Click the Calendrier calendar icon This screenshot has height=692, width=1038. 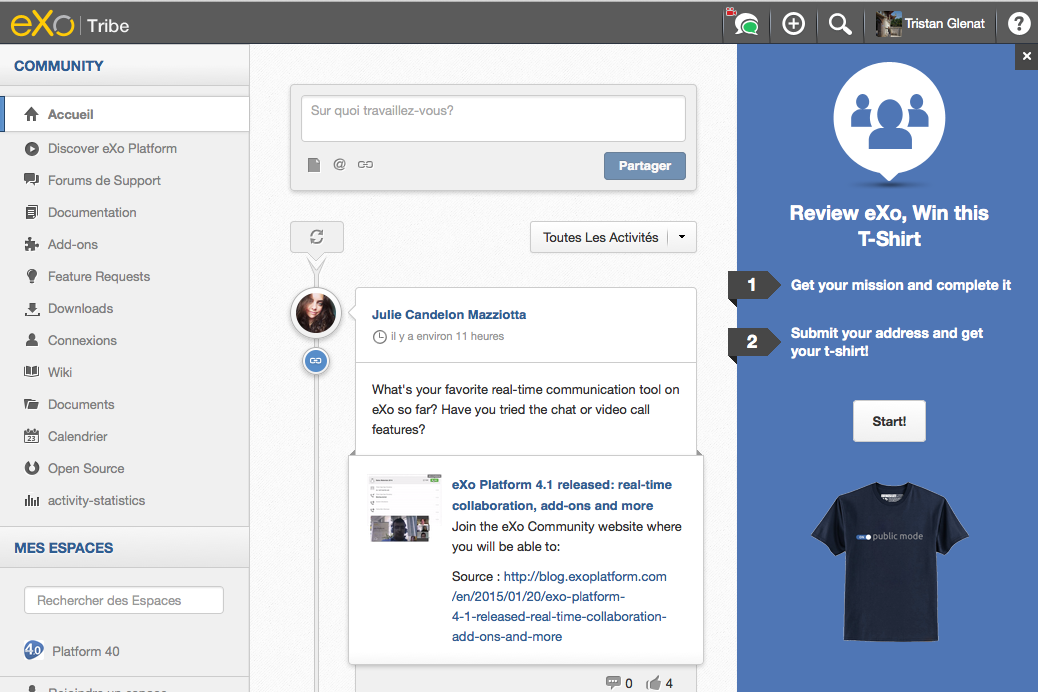pyautogui.click(x=31, y=436)
